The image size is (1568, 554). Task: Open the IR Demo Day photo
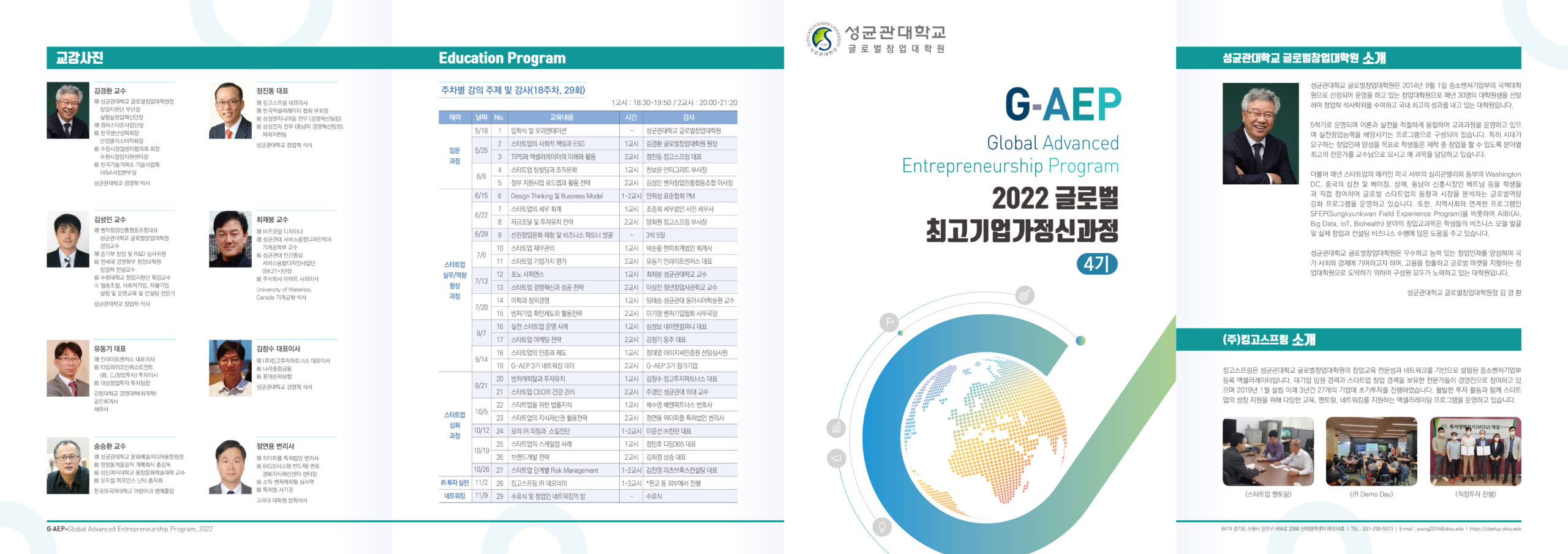pos(1371,451)
